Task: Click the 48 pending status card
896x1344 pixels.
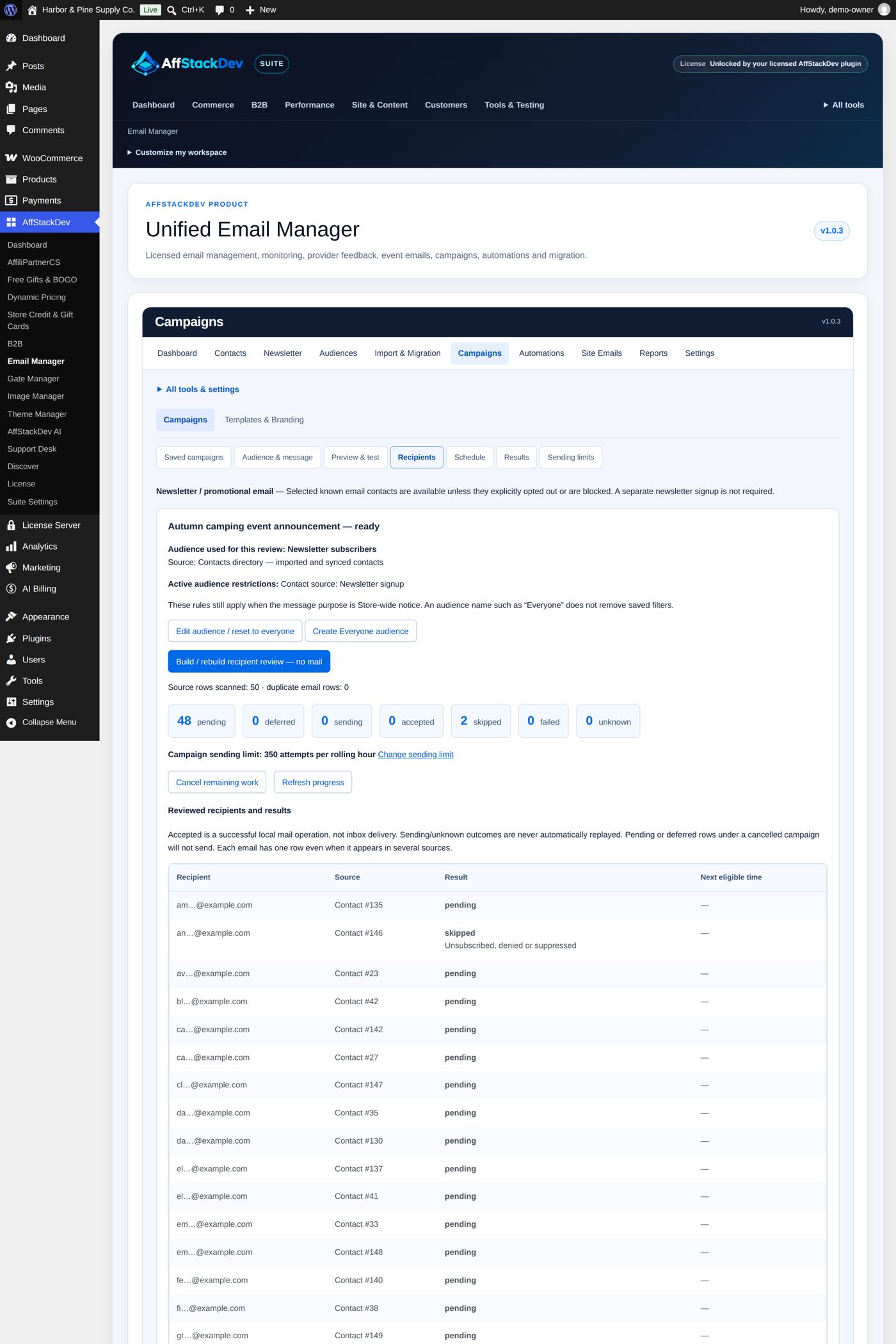Action: [x=202, y=721]
